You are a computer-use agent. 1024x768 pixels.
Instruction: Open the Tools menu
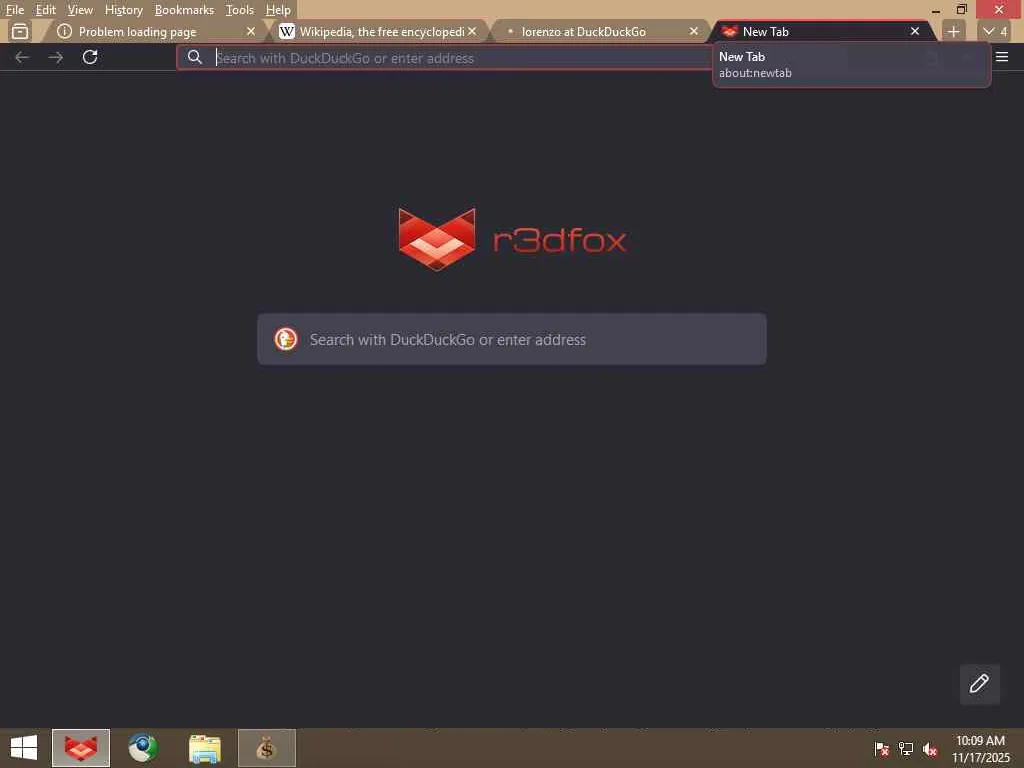pos(239,10)
